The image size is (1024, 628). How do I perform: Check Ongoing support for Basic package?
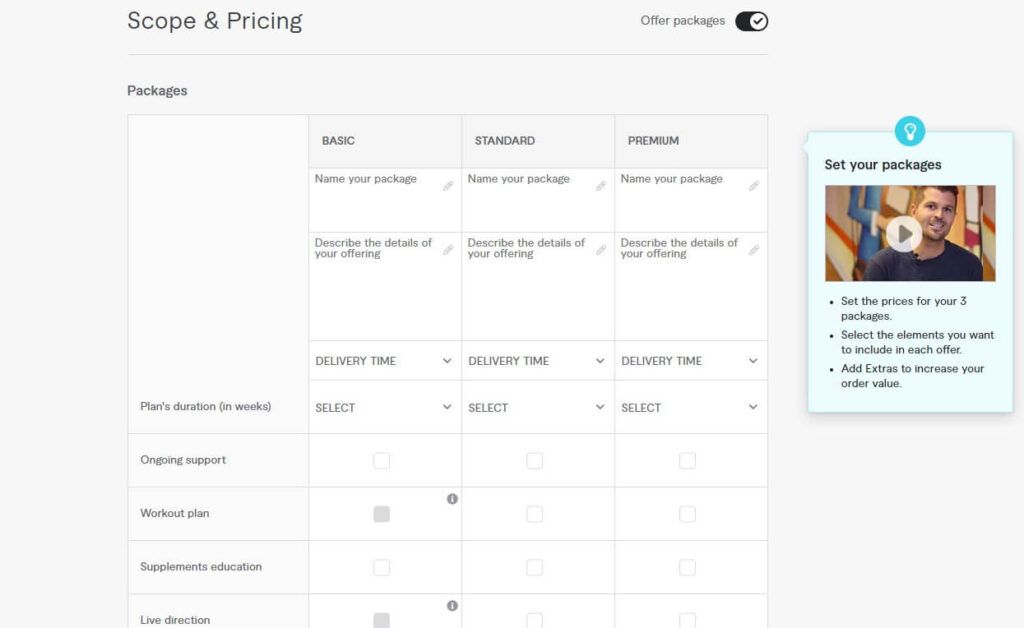(381, 461)
